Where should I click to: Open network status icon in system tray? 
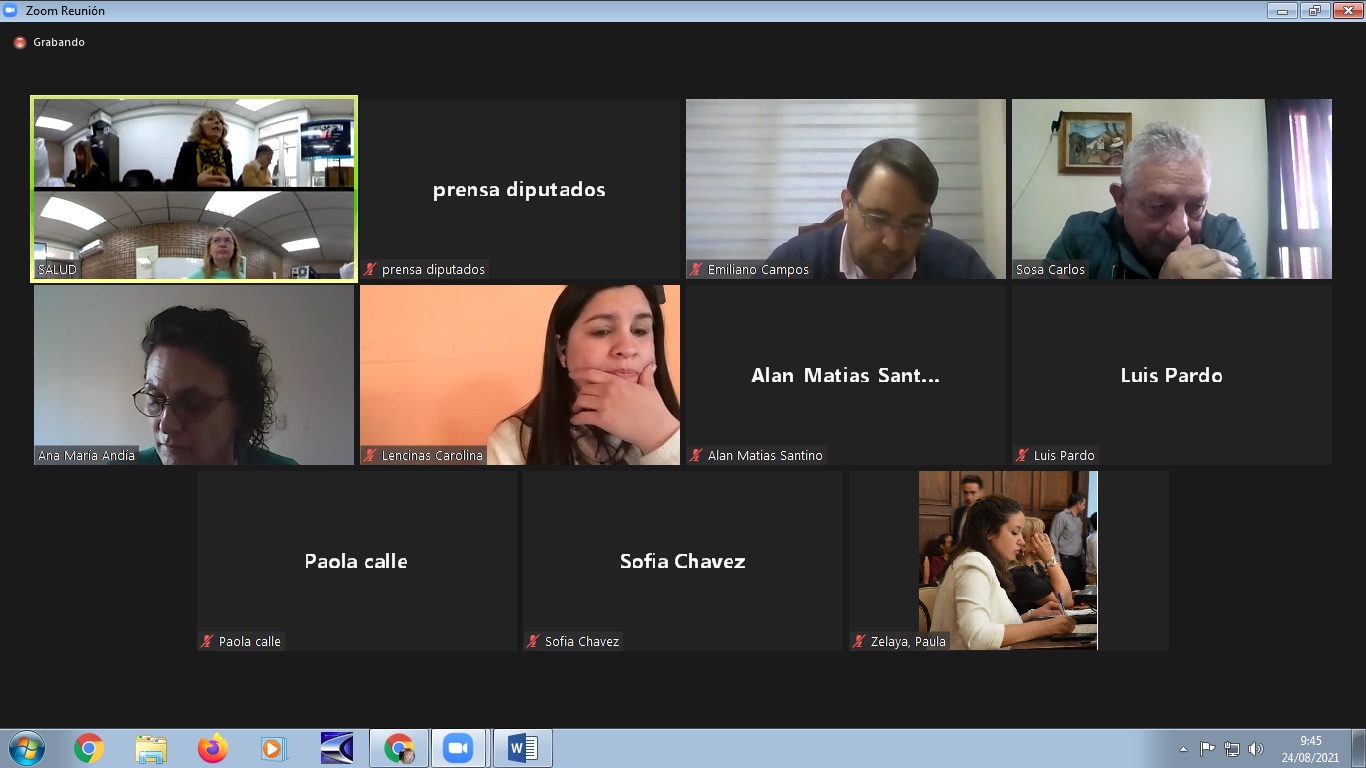coord(1232,749)
